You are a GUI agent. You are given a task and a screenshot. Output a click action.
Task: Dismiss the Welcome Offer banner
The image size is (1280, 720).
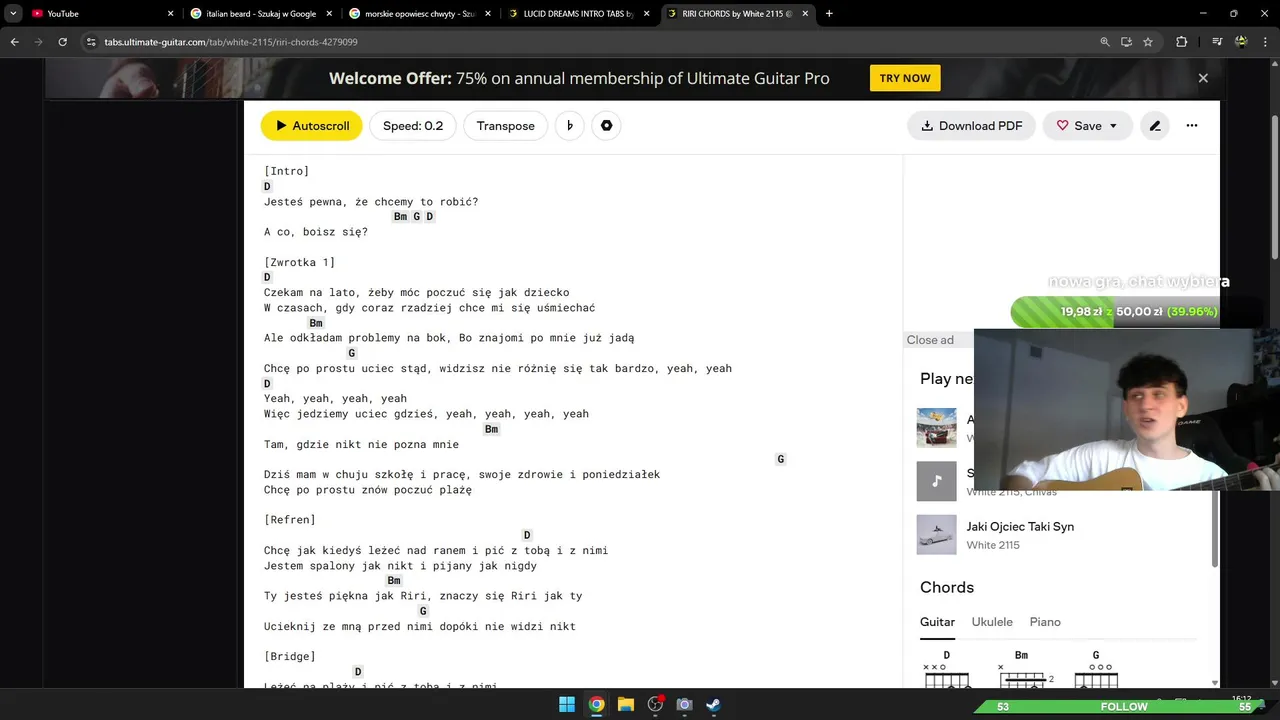[1203, 78]
